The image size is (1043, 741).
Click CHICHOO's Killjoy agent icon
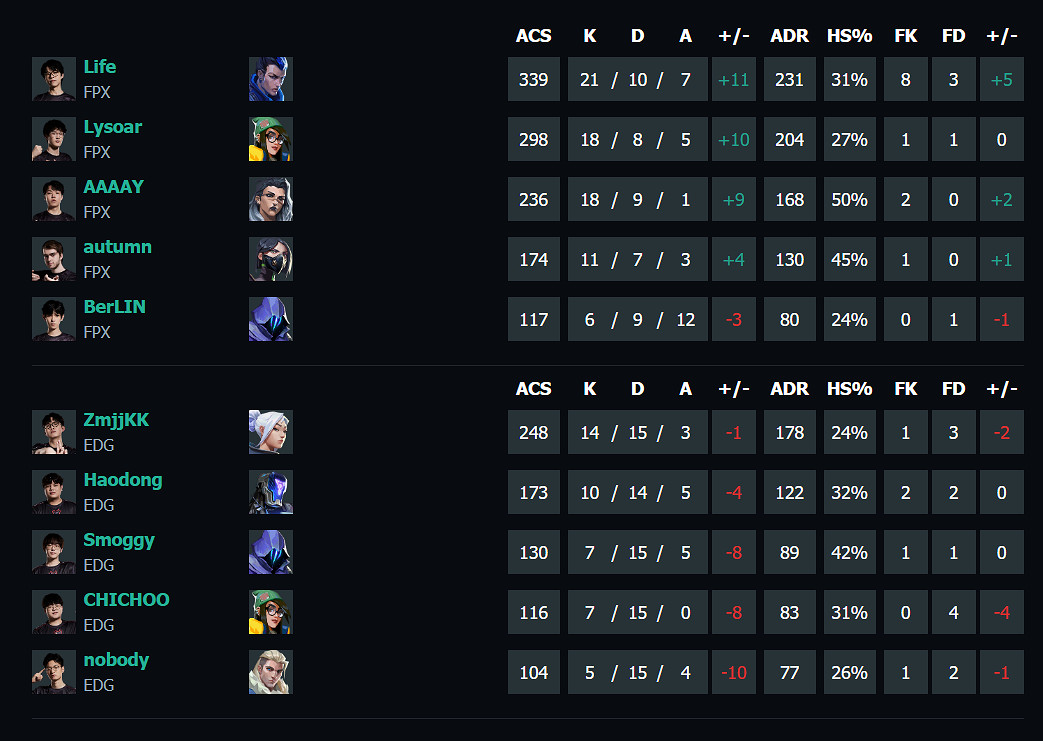270,612
